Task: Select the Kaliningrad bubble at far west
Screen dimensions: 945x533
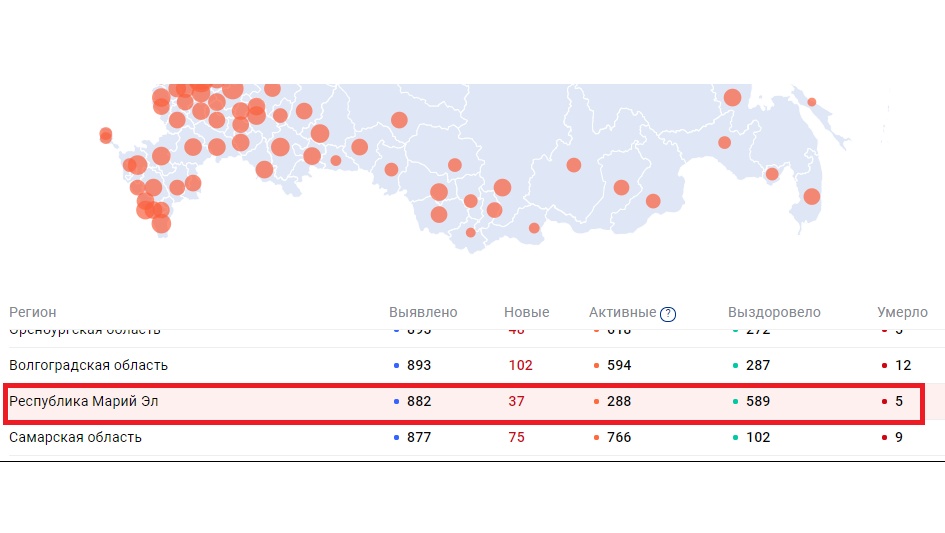Action: pos(106,135)
